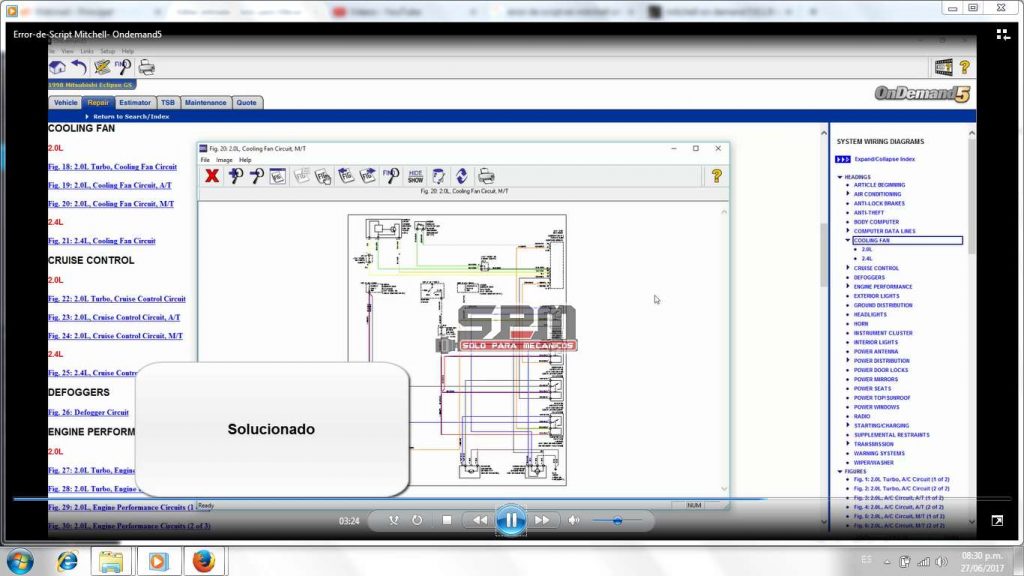Select 2.4L under COOLING FAN index

pos(867,259)
